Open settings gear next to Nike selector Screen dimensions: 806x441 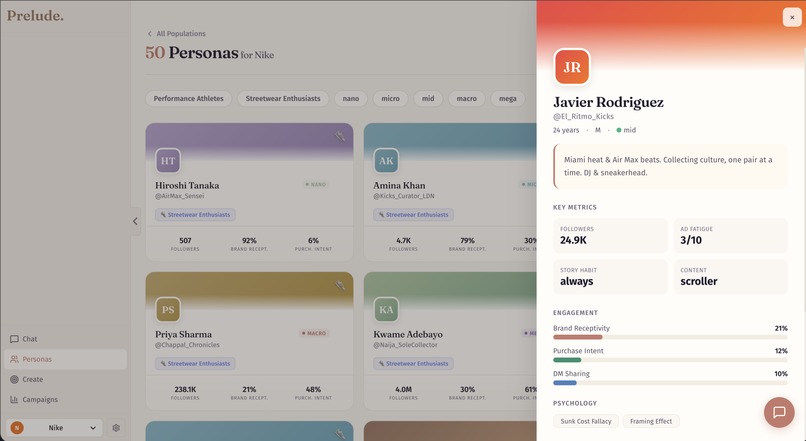(x=116, y=428)
